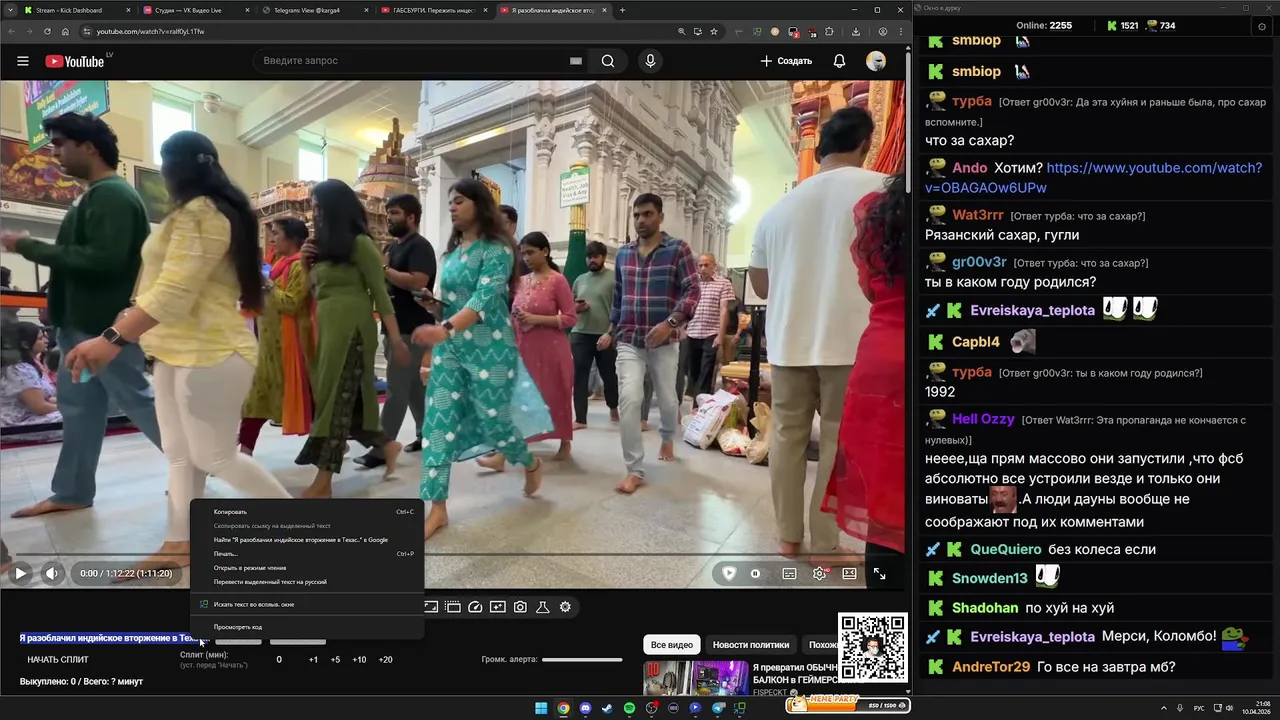Select Просмотреть код in the context menu

pyautogui.click(x=307, y=627)
